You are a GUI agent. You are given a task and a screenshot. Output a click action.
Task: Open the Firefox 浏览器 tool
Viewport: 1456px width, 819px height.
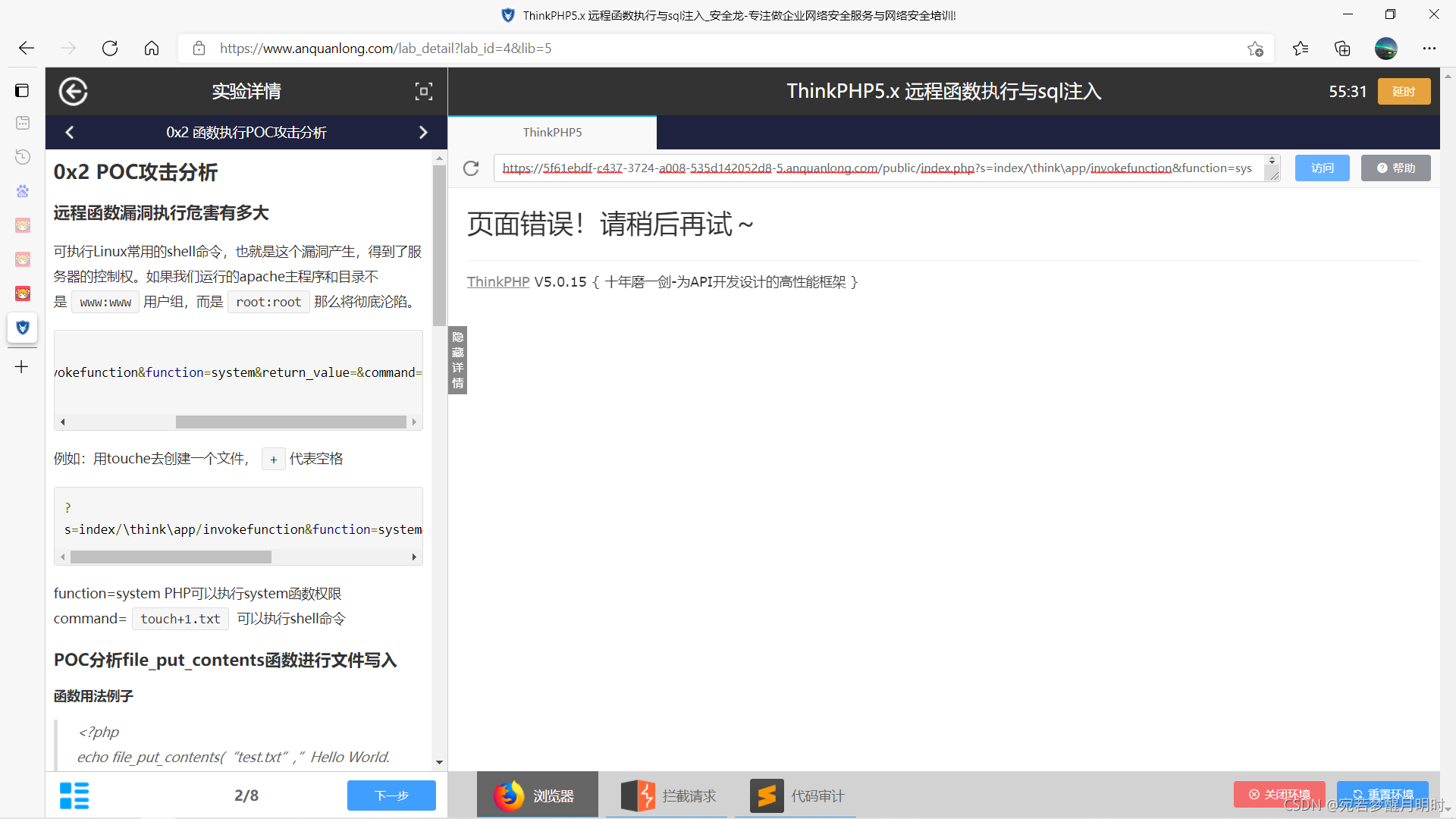click(x=537, y=795)
